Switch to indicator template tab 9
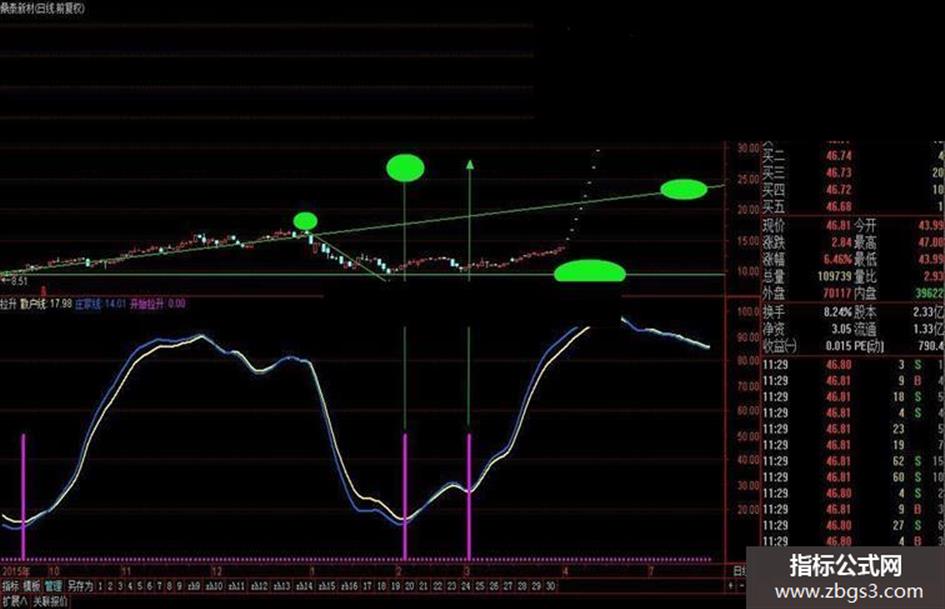The width and height of the screenshot is (945, 609). click(x=179, y=586)
